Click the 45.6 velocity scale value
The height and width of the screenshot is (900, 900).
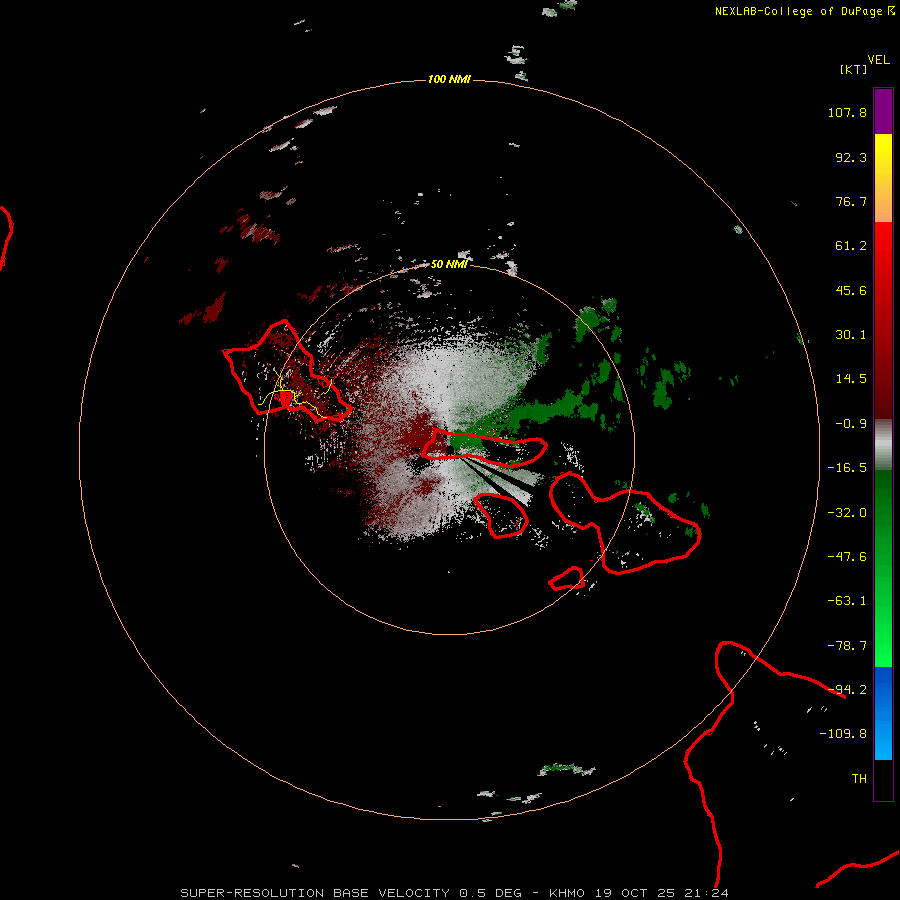pyautogui.click(x=851, y=290)
